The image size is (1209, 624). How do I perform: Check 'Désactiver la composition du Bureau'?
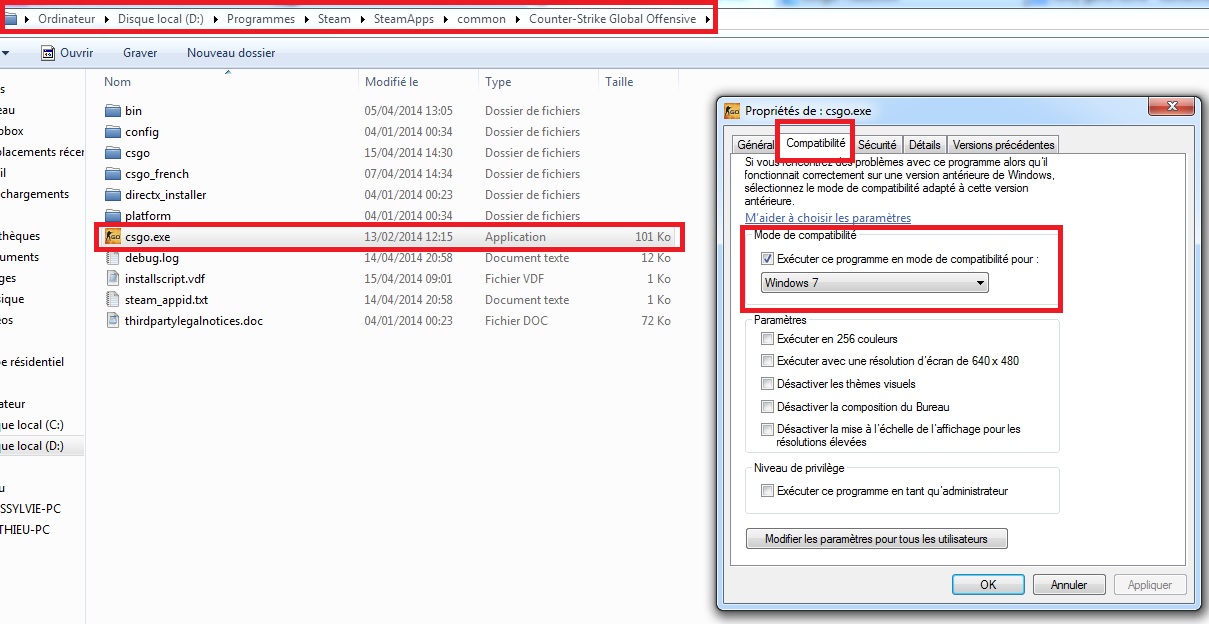(x=767, y=407)
